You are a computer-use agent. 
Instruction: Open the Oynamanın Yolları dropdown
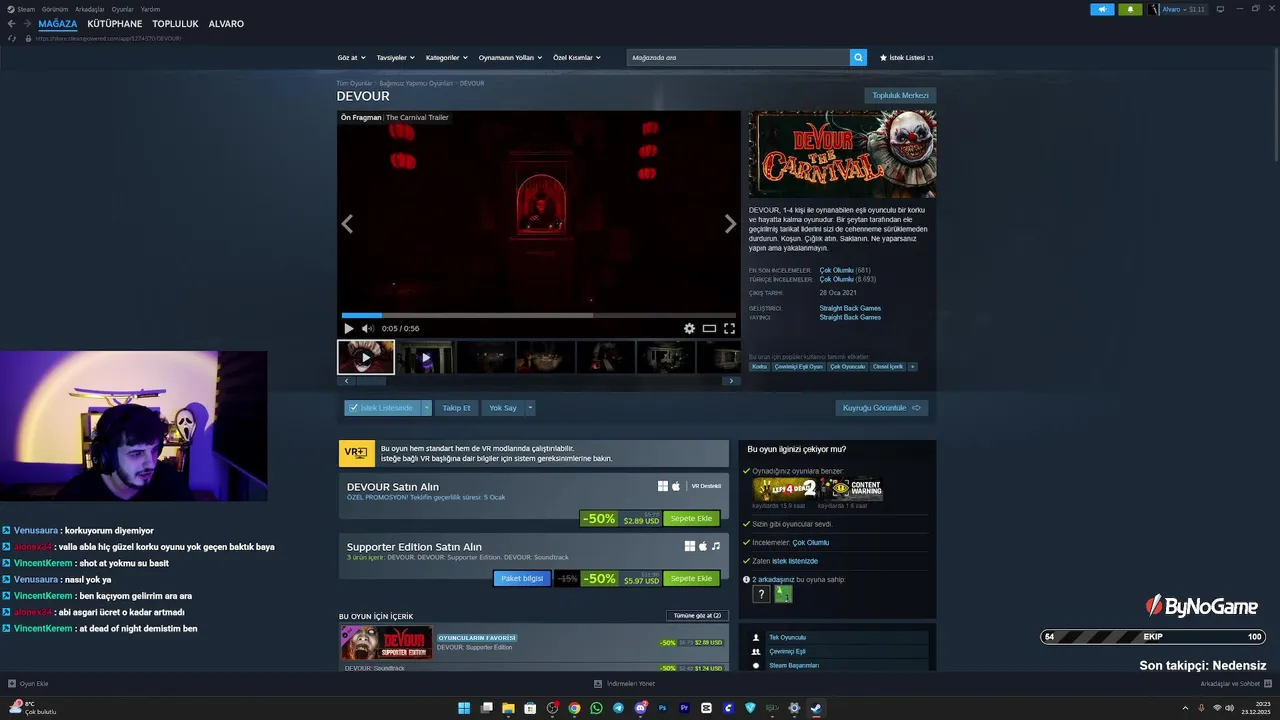tap(510, 58)
